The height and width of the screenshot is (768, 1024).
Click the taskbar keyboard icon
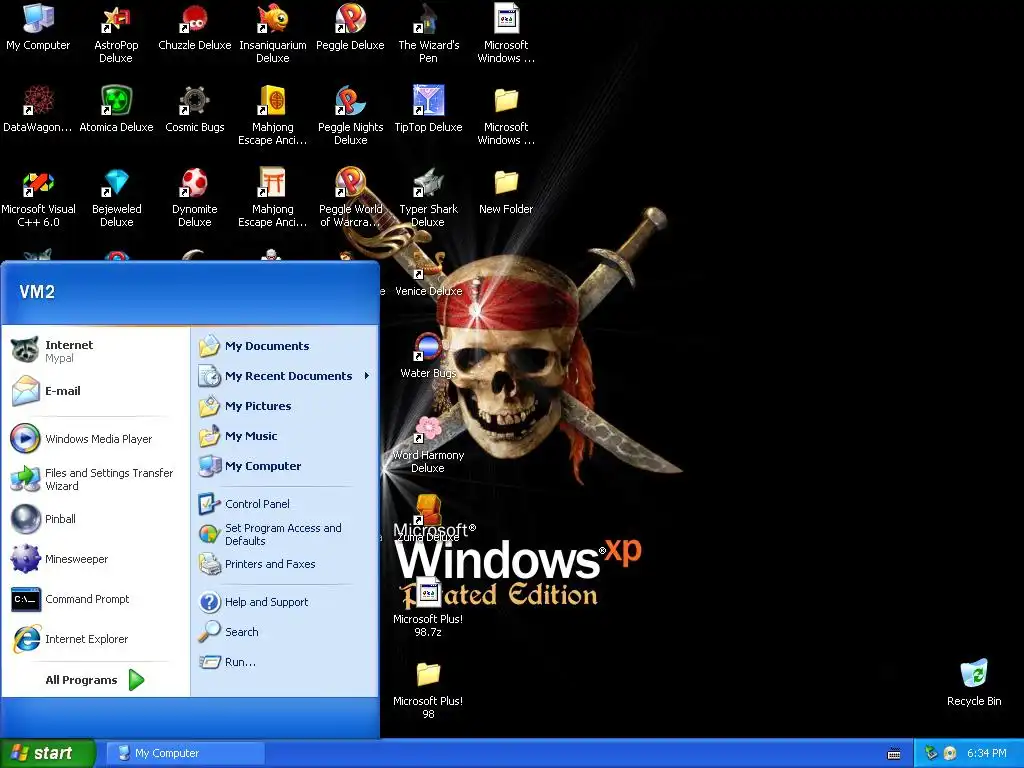894,754
